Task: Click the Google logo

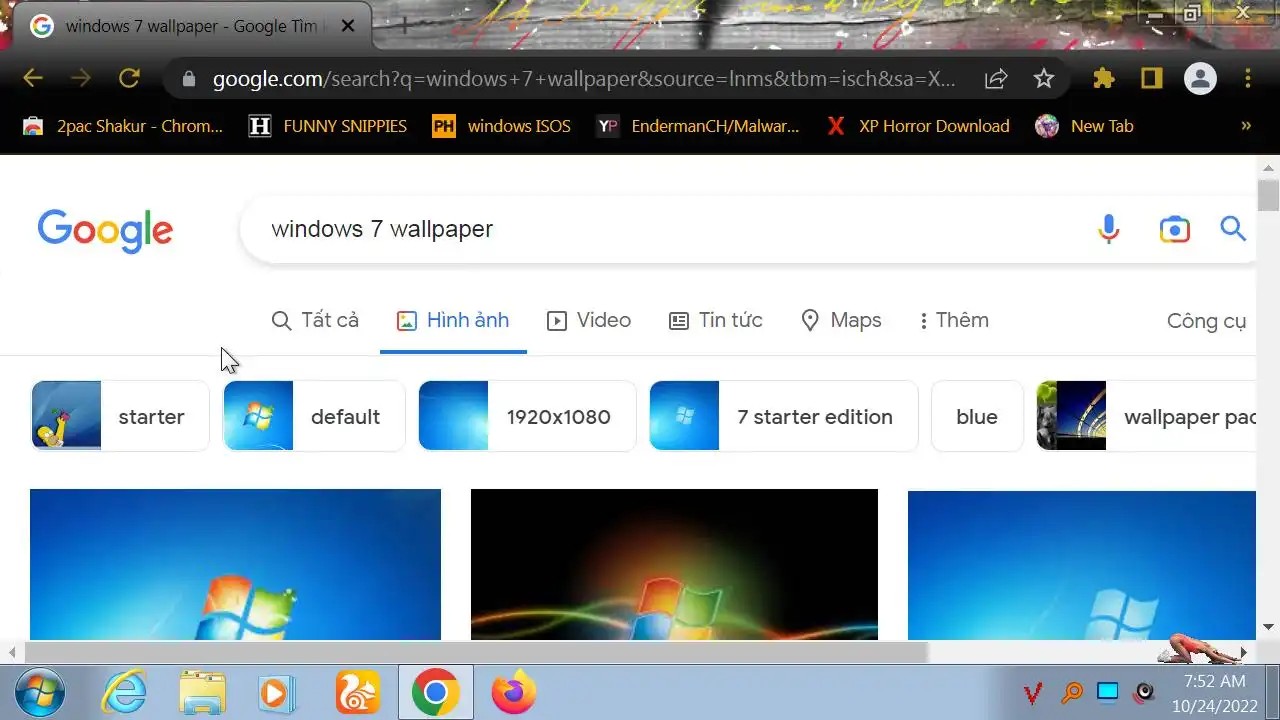Action: pyautogui.click(x=105, y=230)
